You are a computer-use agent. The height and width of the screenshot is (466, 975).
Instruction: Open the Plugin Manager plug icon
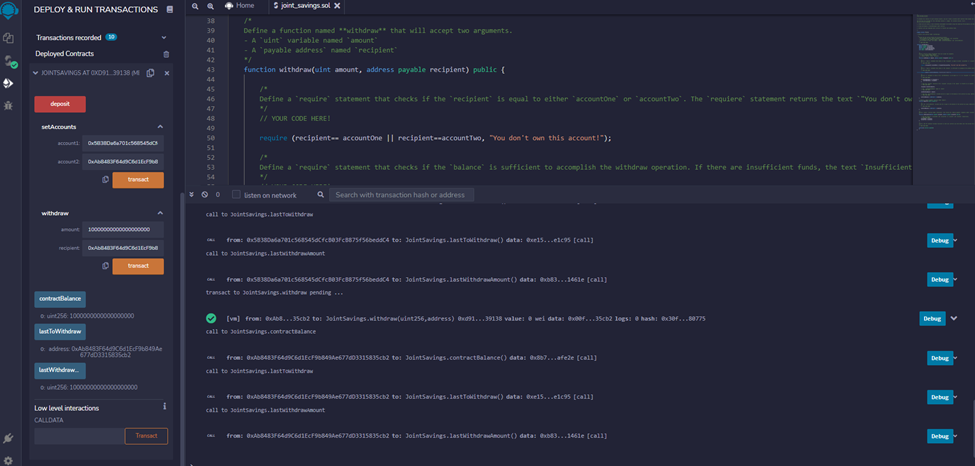click(x=9, y=439)
